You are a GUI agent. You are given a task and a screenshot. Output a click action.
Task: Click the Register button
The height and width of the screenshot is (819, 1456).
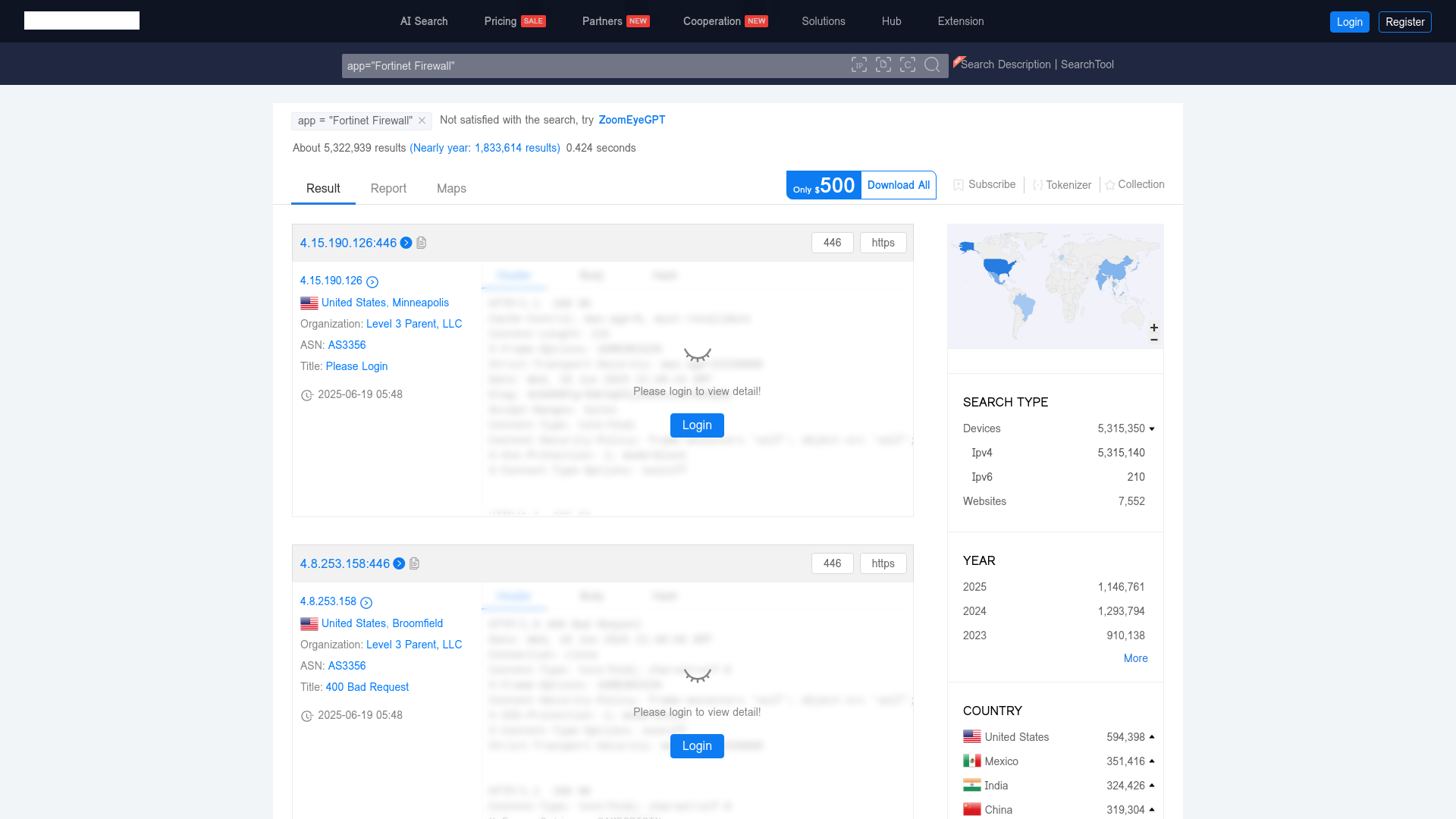(x=1405, y=22)
